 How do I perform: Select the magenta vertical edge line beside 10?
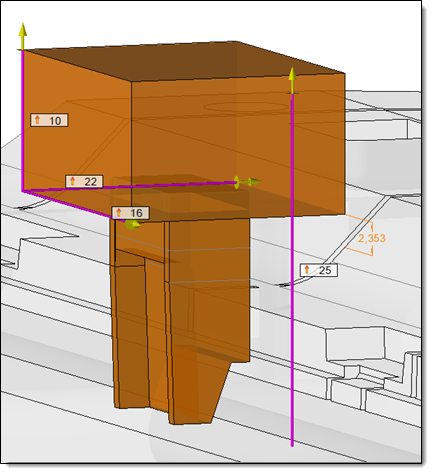pyautogui.click(x=22, y=121)
